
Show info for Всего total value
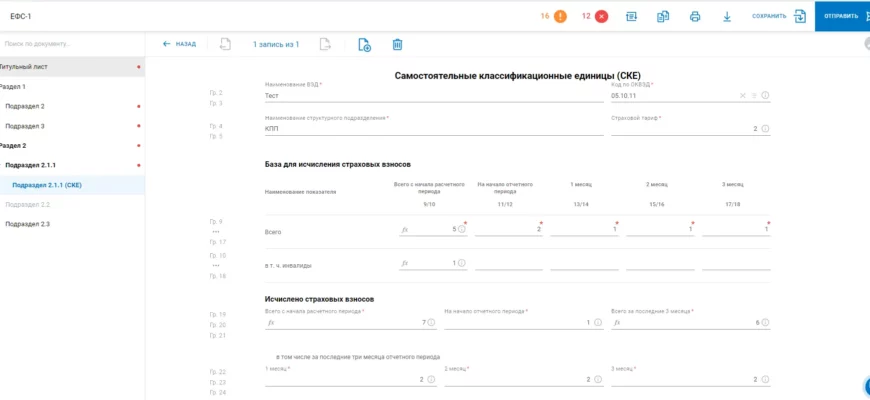click(x=462, y=229)
